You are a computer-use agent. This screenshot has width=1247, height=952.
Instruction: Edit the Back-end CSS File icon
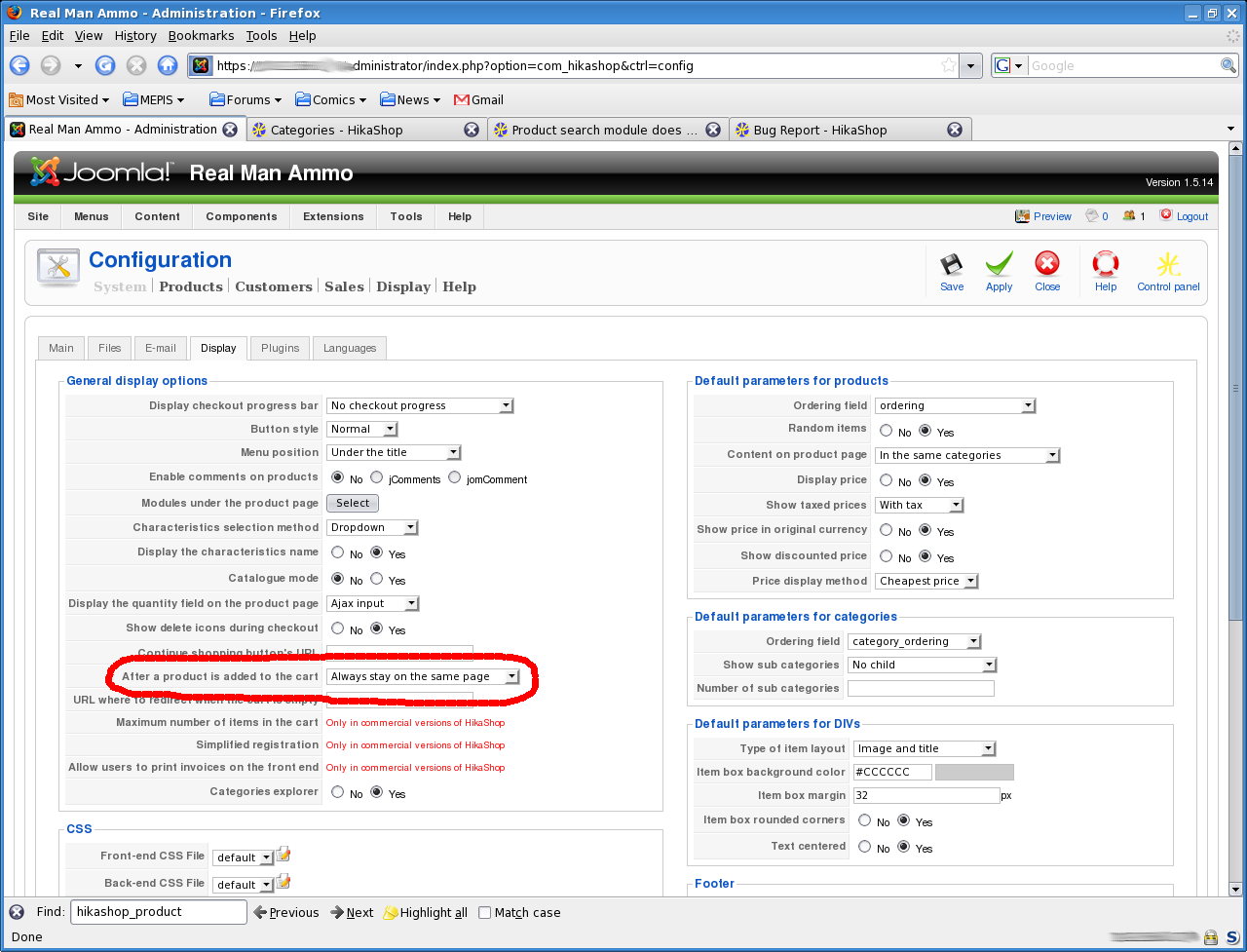pyautogui.click(x=283, y=882)
